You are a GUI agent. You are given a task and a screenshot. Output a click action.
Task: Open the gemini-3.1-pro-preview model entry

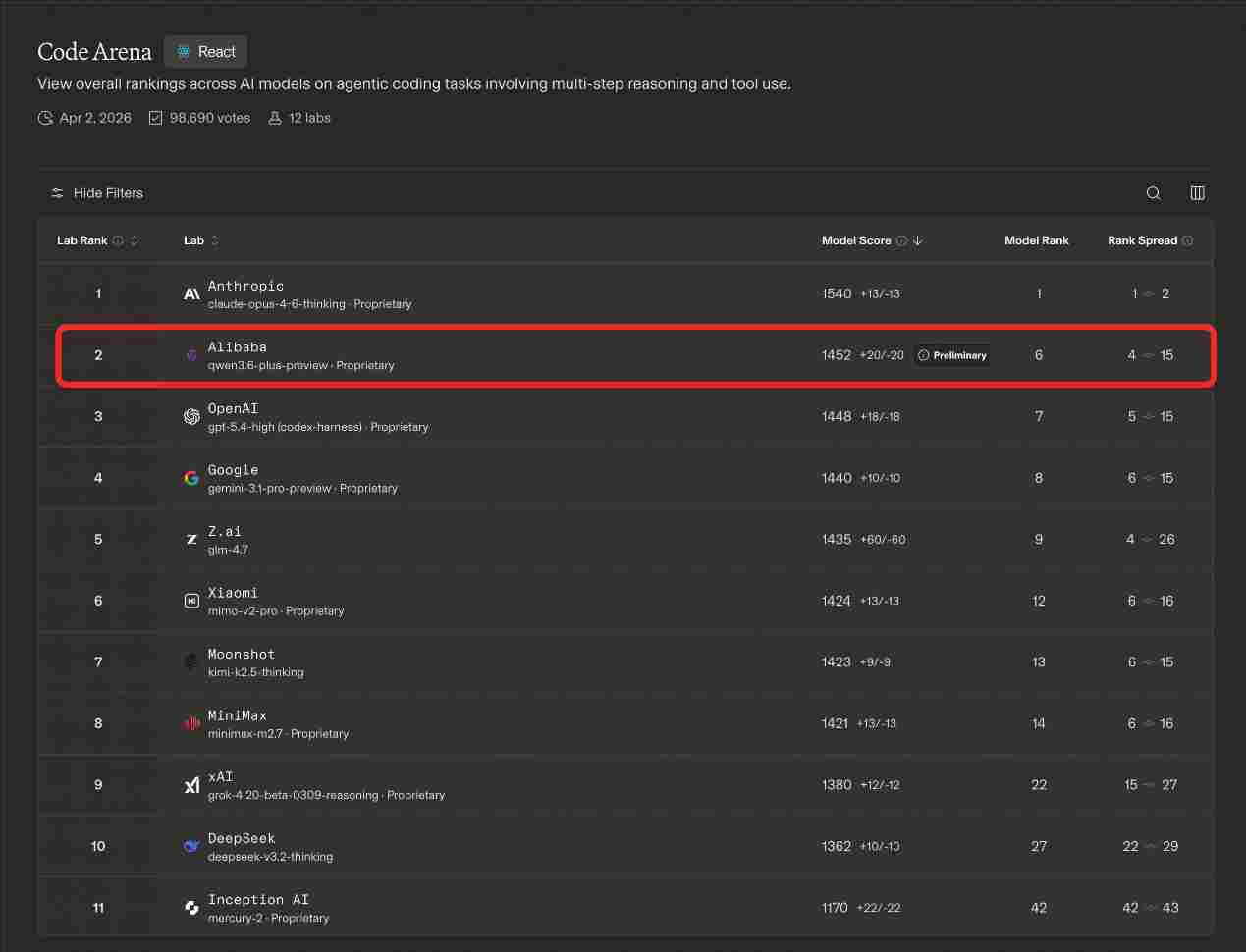(x=269, y=488)
